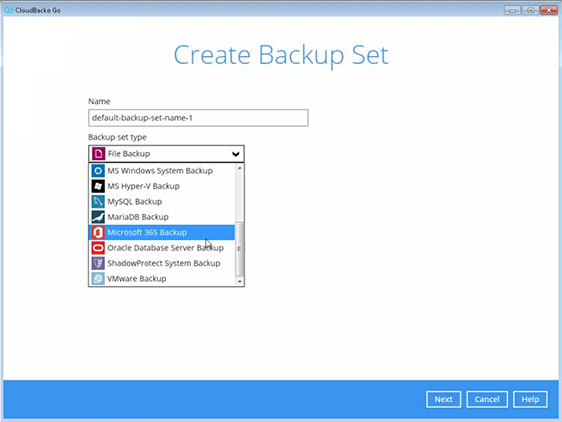Image resolution: width=562 pixels, height=422 pixels.
Task: Maximize the CloudBacko Go window
Action: [530, 10]
